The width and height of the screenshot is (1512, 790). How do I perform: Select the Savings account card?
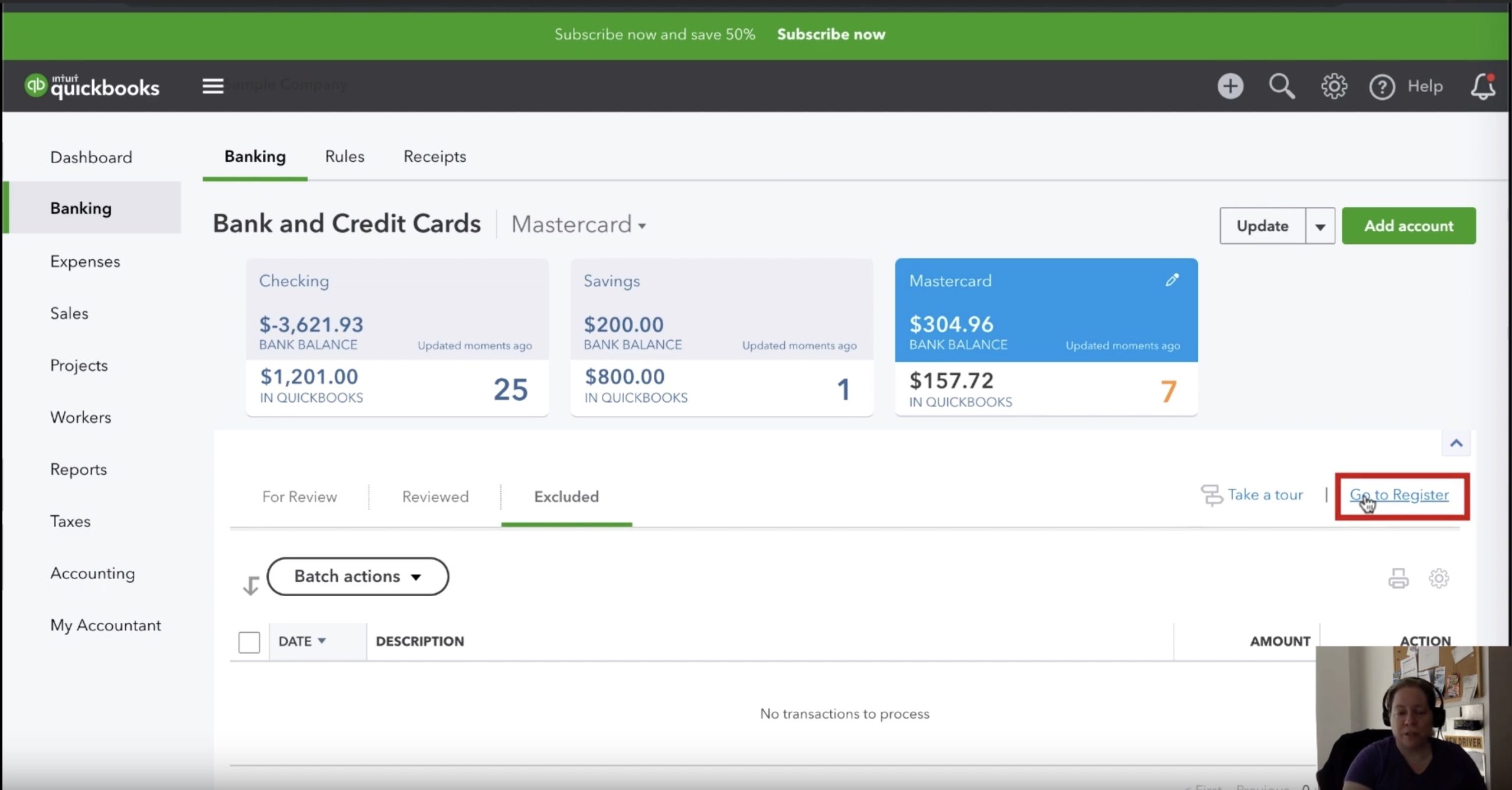click(x=722, y=337)
